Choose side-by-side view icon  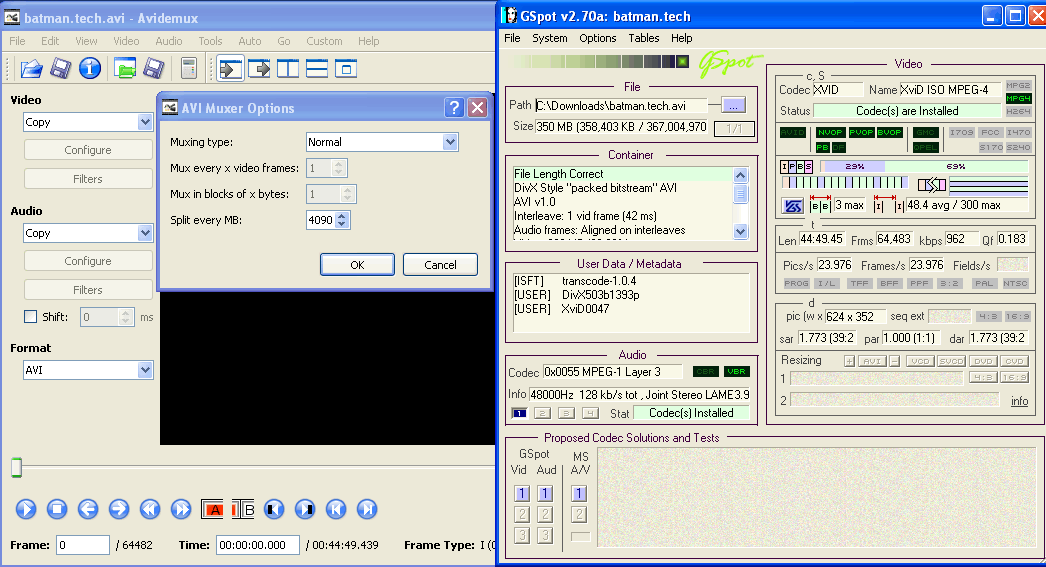(288, 69)
